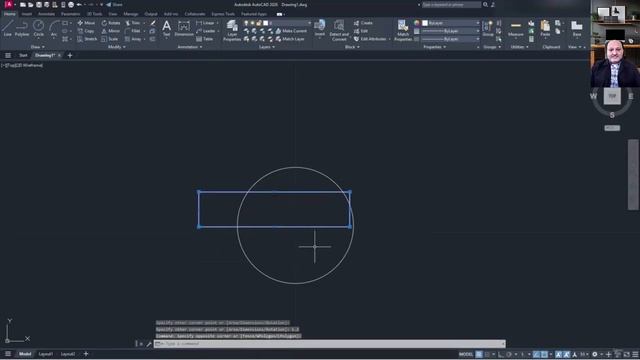Viewport: 640px width, 360px height.
Task: Activate the Stretch command
Action: pos(87,39)
